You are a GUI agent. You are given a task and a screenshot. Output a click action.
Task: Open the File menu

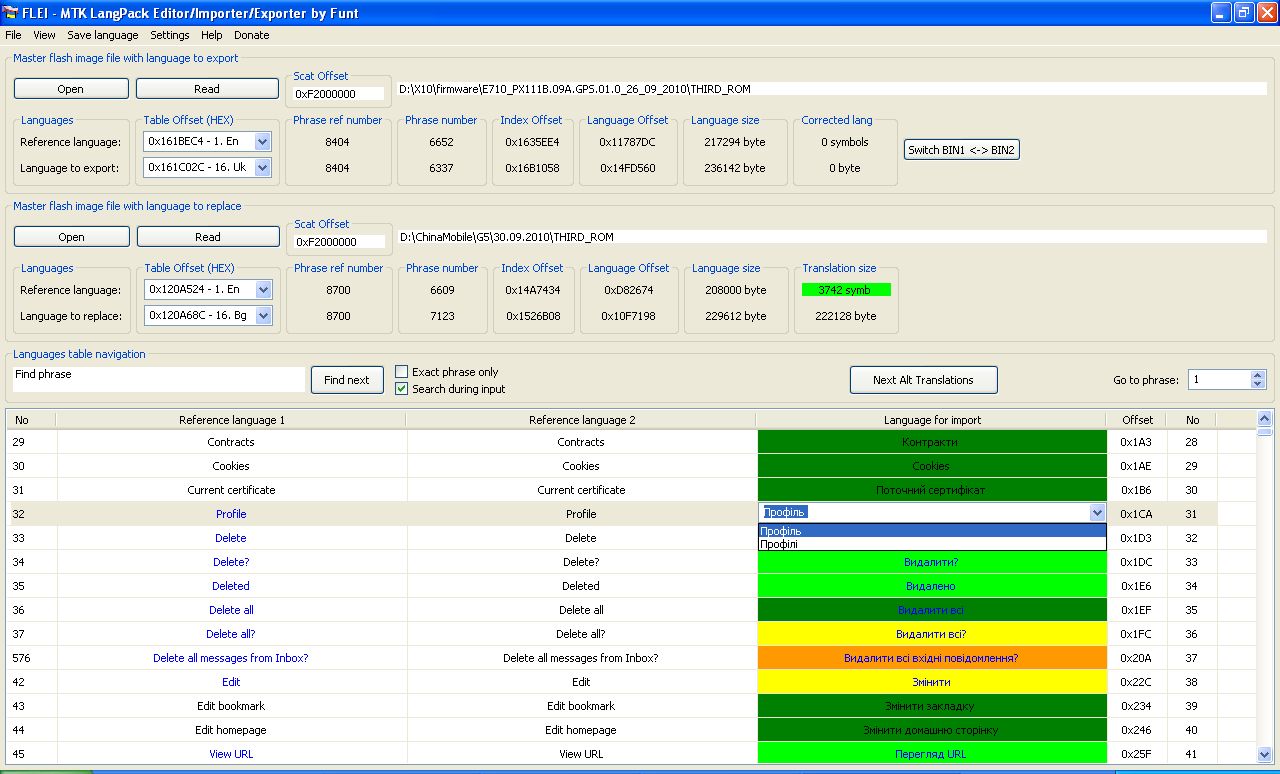pos(13,35)
